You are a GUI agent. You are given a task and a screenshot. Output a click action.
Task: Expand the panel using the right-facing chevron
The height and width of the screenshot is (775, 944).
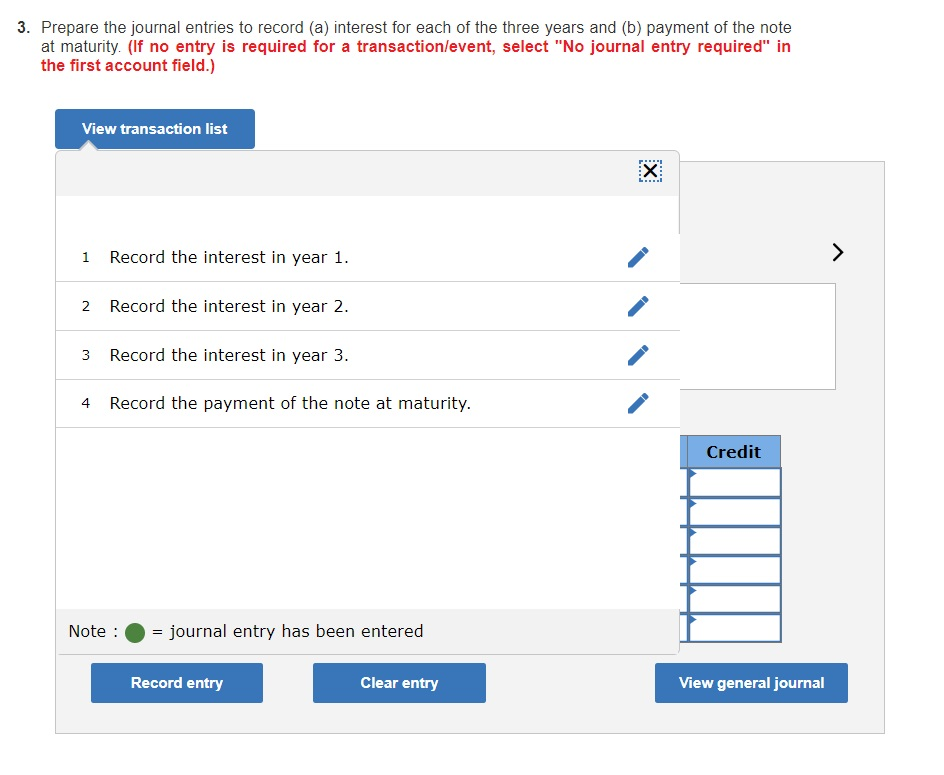click(x=836, y=252)
